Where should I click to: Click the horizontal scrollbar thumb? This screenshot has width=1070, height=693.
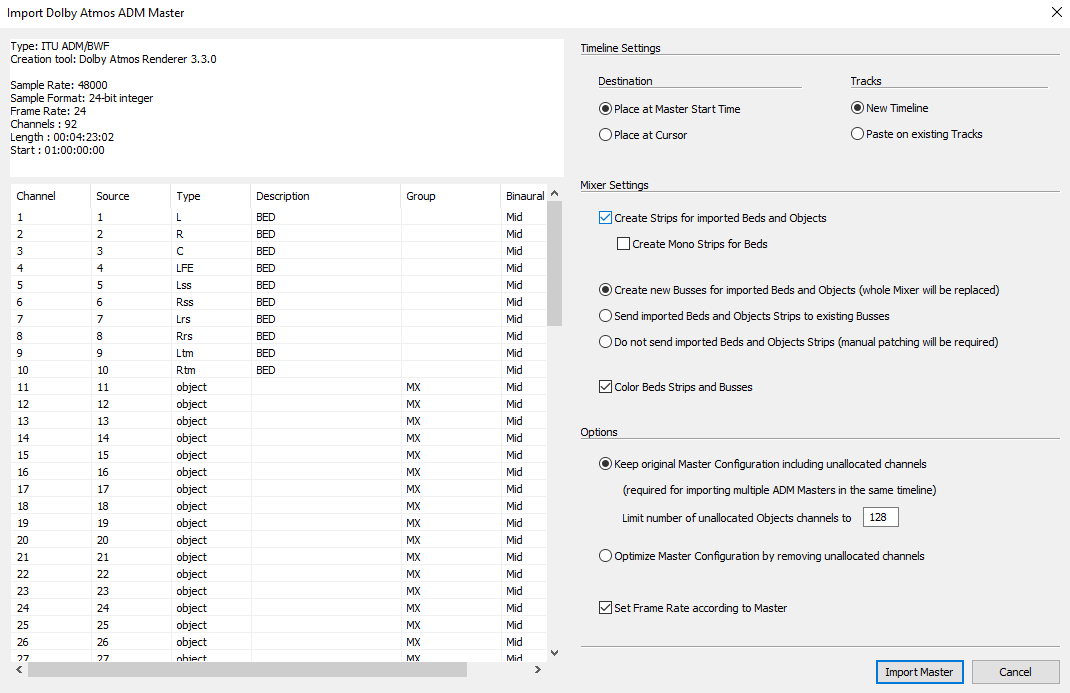pyautogui.click(x=247, y=670)
